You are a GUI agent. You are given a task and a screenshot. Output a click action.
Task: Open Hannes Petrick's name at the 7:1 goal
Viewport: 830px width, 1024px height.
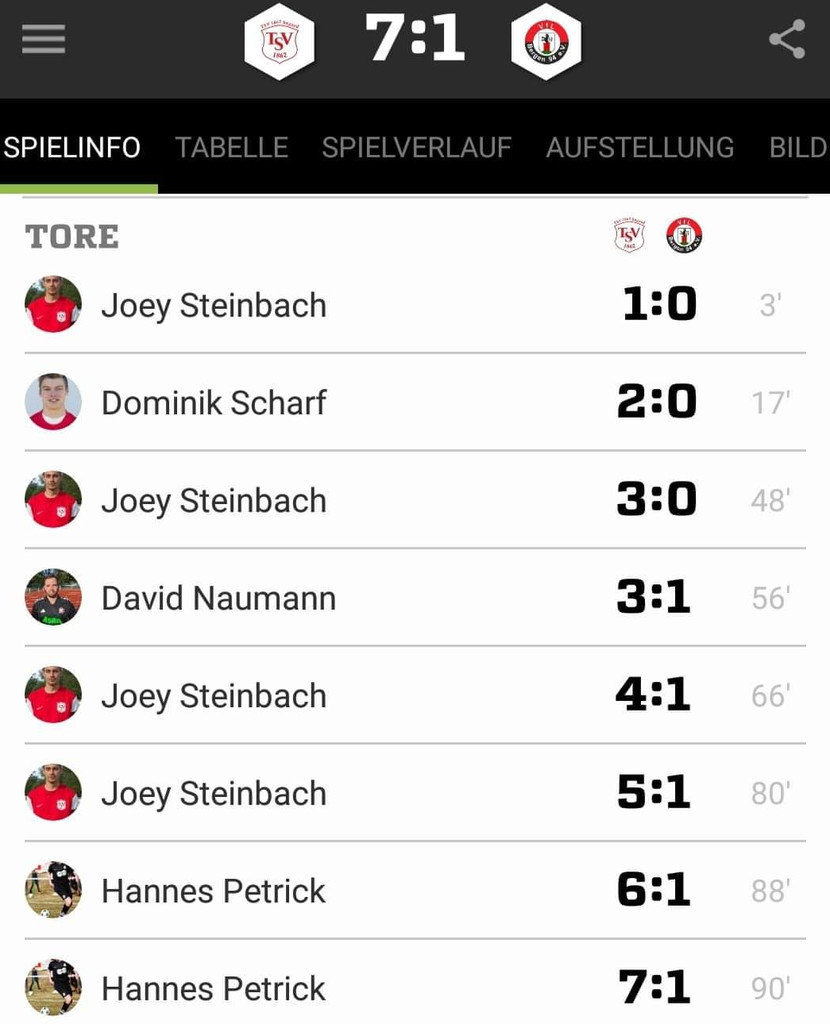(x=213, y=989)
